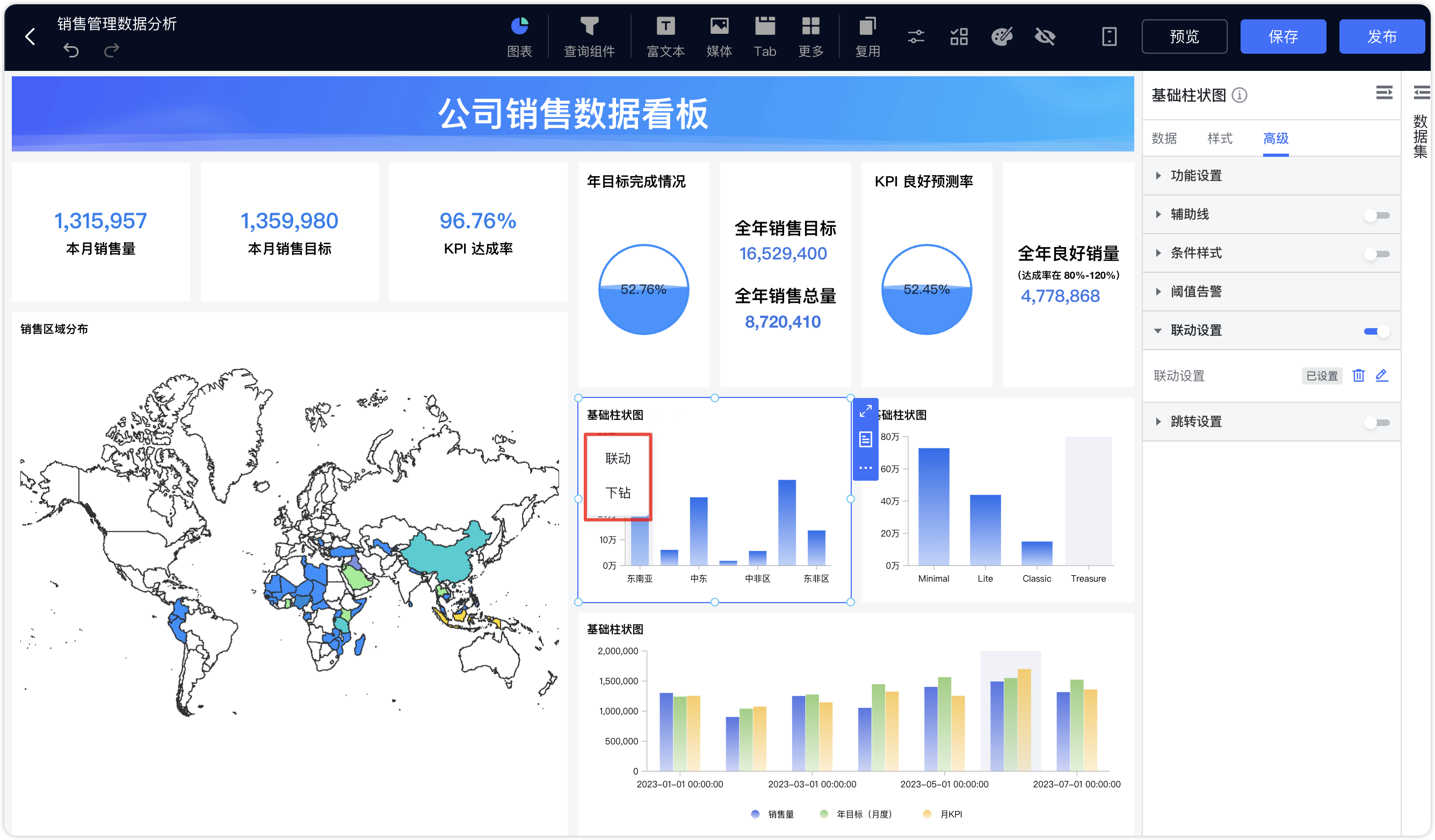Click the 已设置 status badge
Image resolution: width=1435 pixels, height=840 pixels.
pos(1322,376)
